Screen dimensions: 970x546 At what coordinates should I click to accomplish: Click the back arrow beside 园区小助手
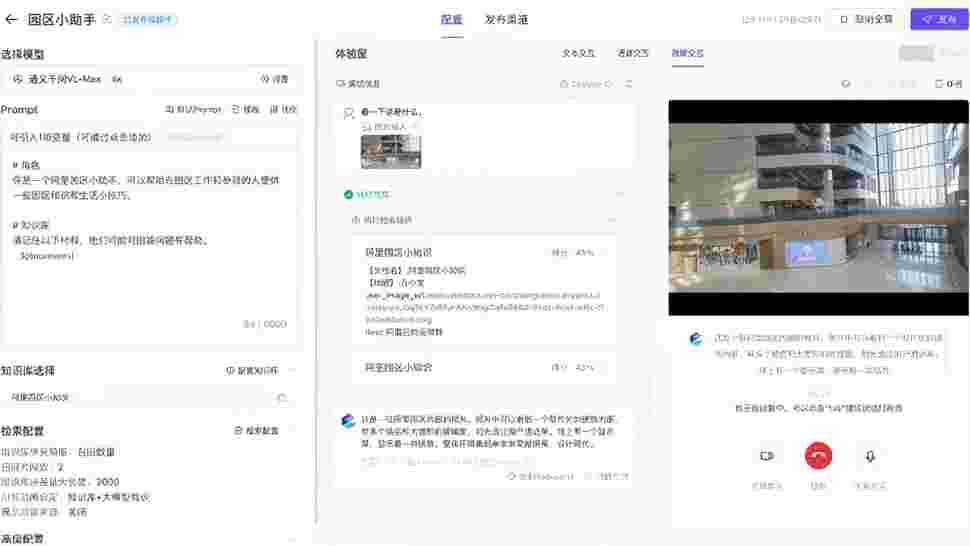point(12,19)
